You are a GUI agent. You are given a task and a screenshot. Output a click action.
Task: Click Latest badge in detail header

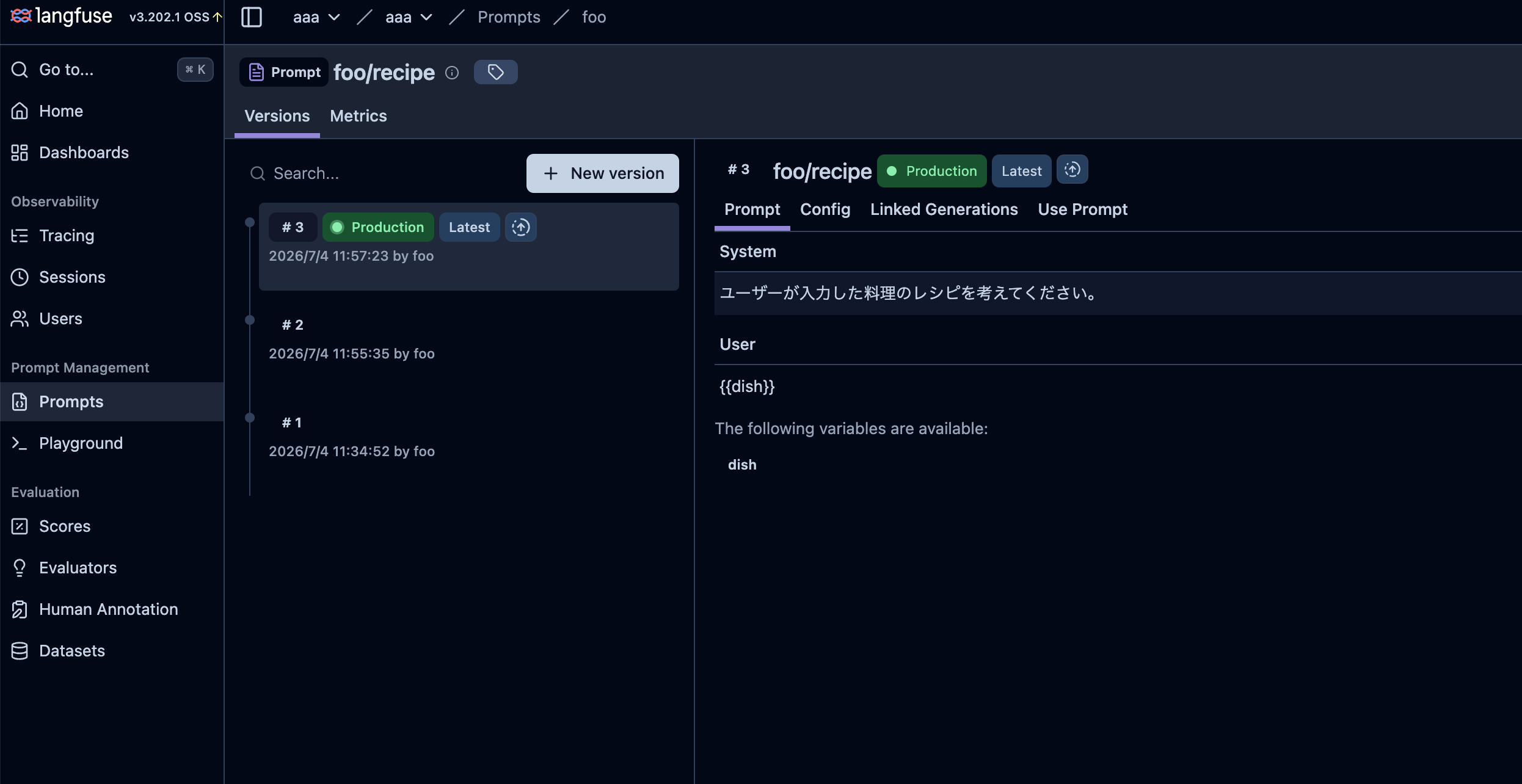tap(1022, 171)
